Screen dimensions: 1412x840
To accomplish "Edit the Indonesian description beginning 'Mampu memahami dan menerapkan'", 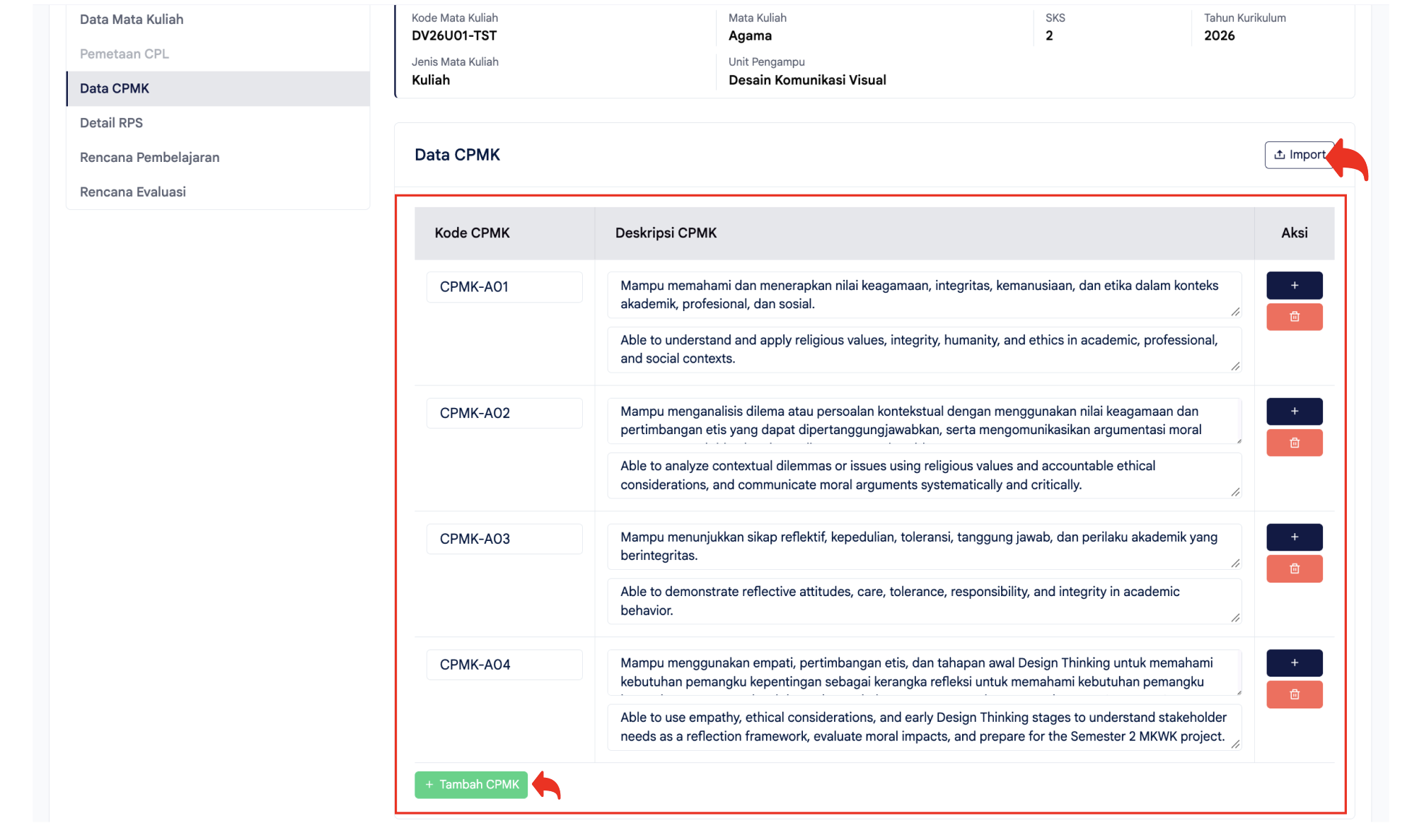I will (925, 295).
